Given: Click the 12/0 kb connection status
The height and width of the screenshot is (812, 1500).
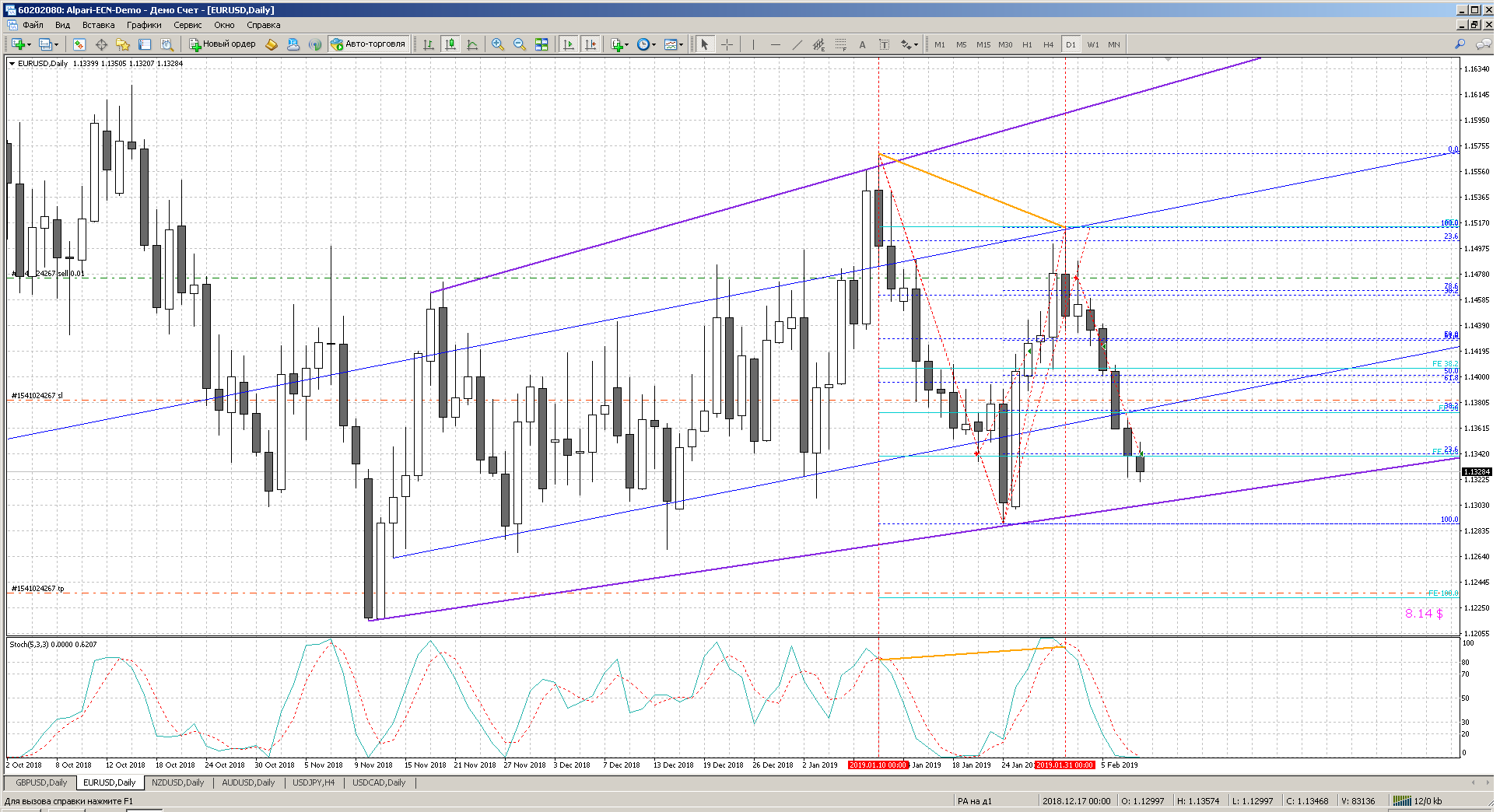Looking at the screenshot, I should [x=1418, y=801].
